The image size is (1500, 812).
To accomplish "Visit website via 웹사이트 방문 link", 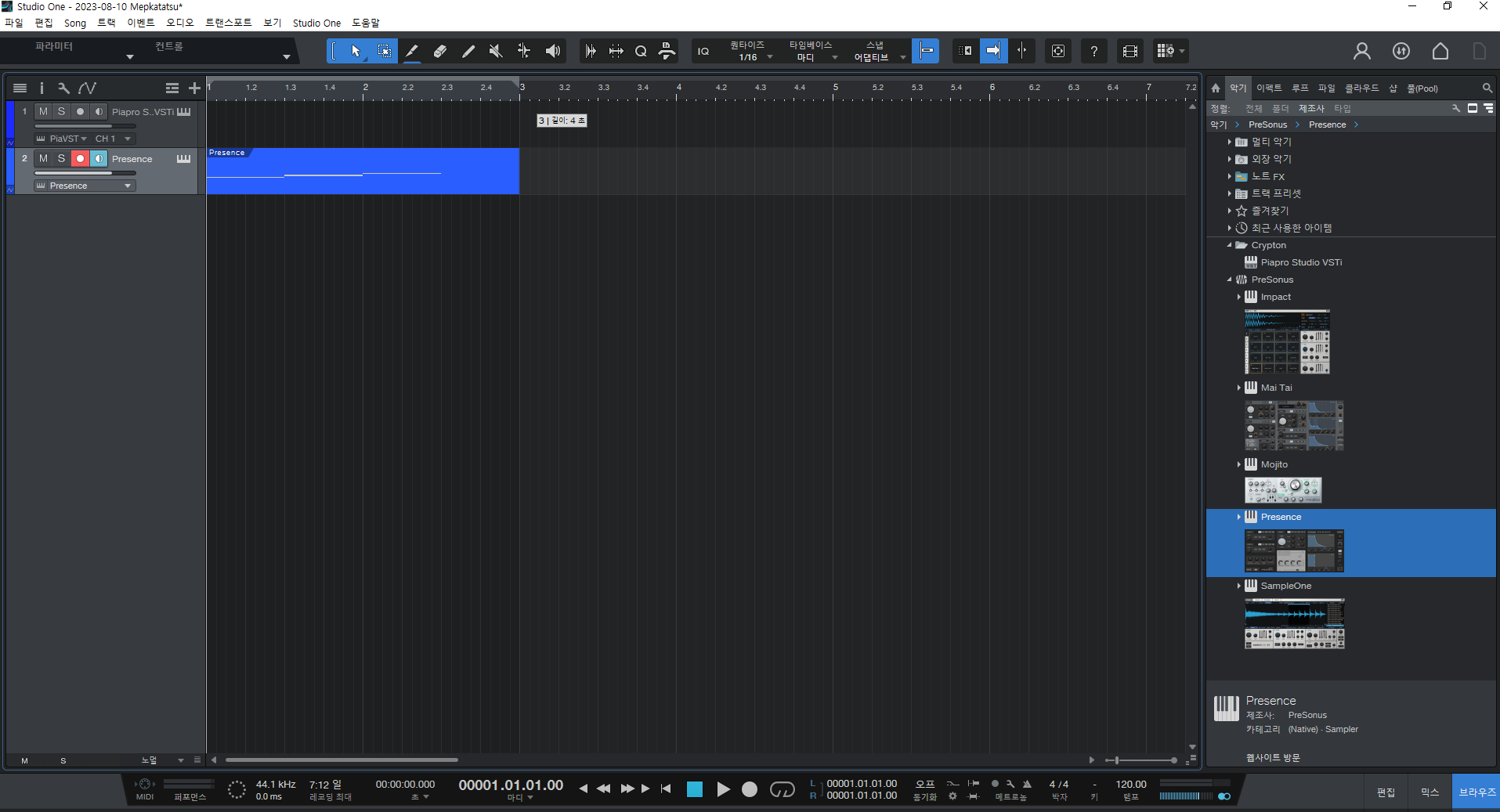I will [x=1273, y=757].
